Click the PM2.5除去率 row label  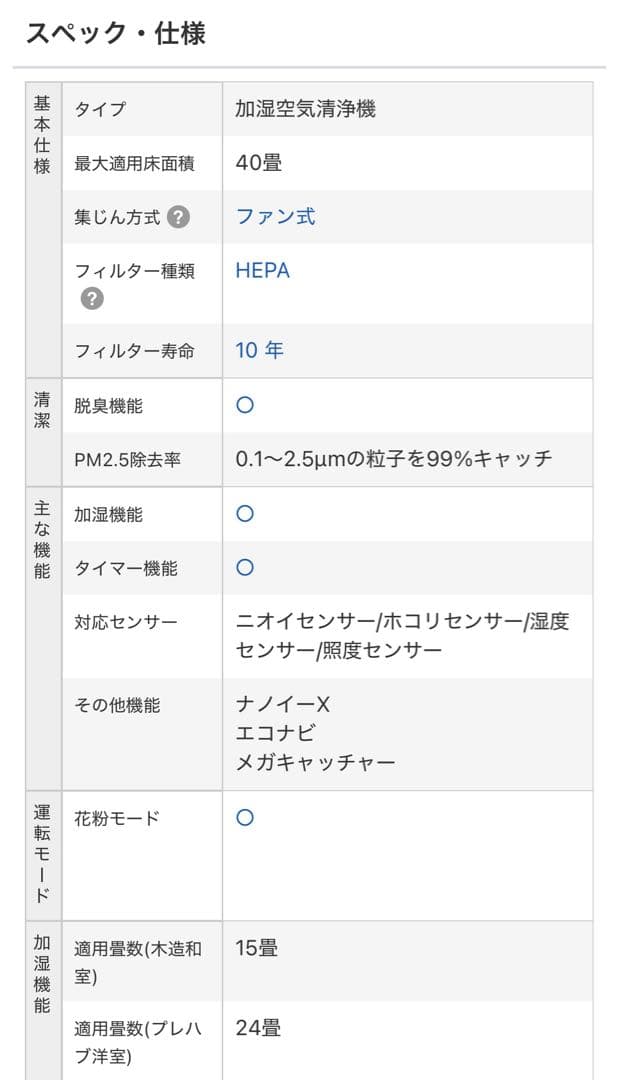coord(128,460)
